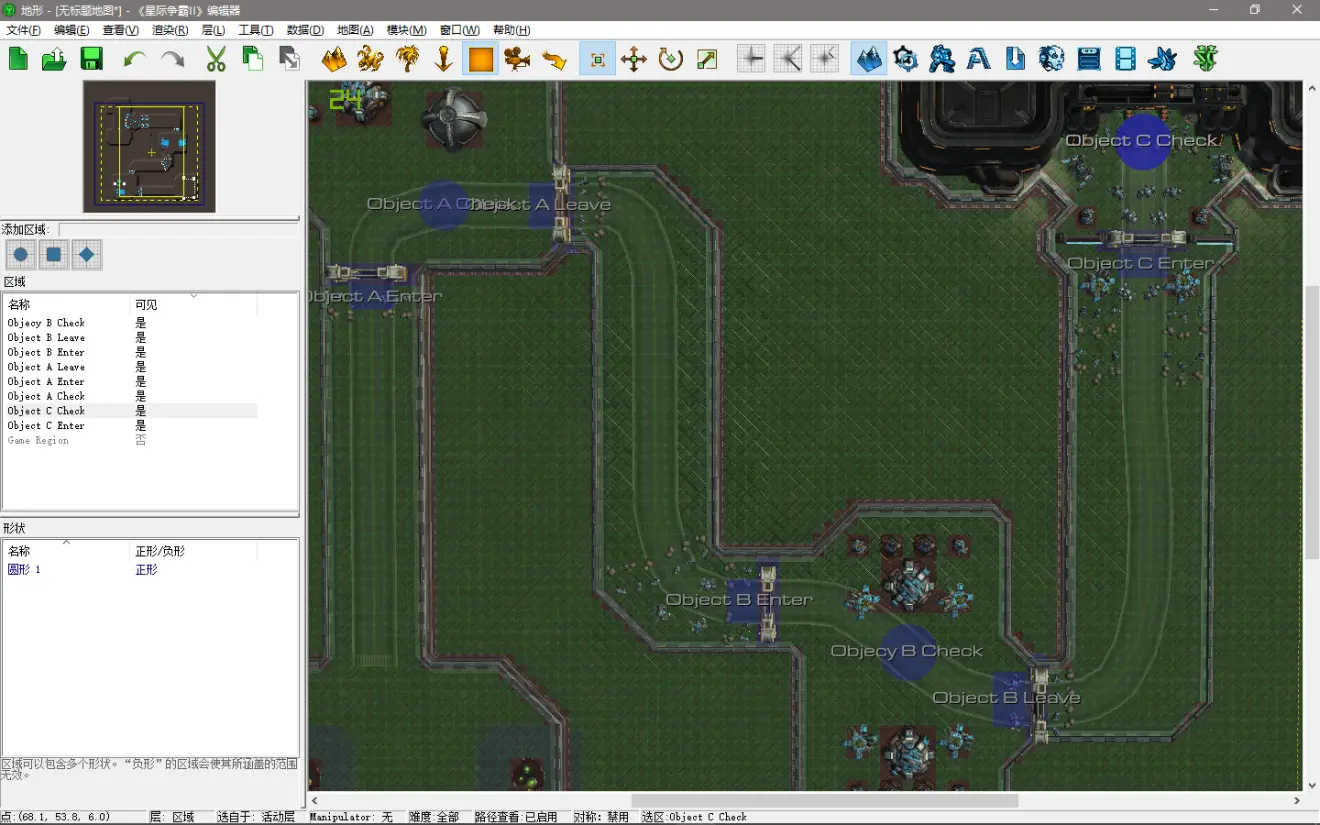Redo the last undone action

172,59
